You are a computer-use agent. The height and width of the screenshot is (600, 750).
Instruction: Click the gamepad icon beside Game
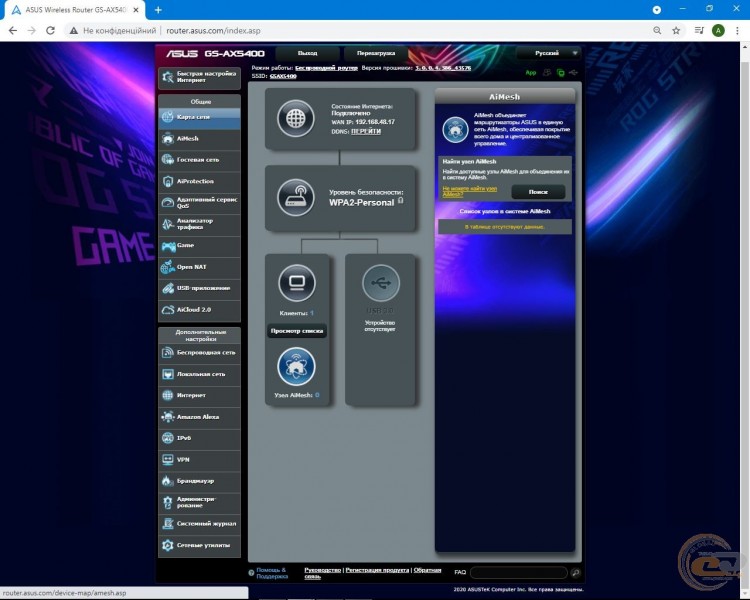pos(168,246)
